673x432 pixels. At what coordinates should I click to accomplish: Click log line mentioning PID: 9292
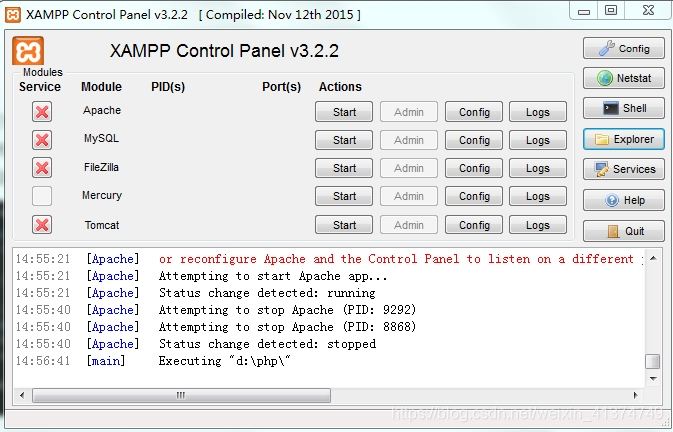(287, 310)
